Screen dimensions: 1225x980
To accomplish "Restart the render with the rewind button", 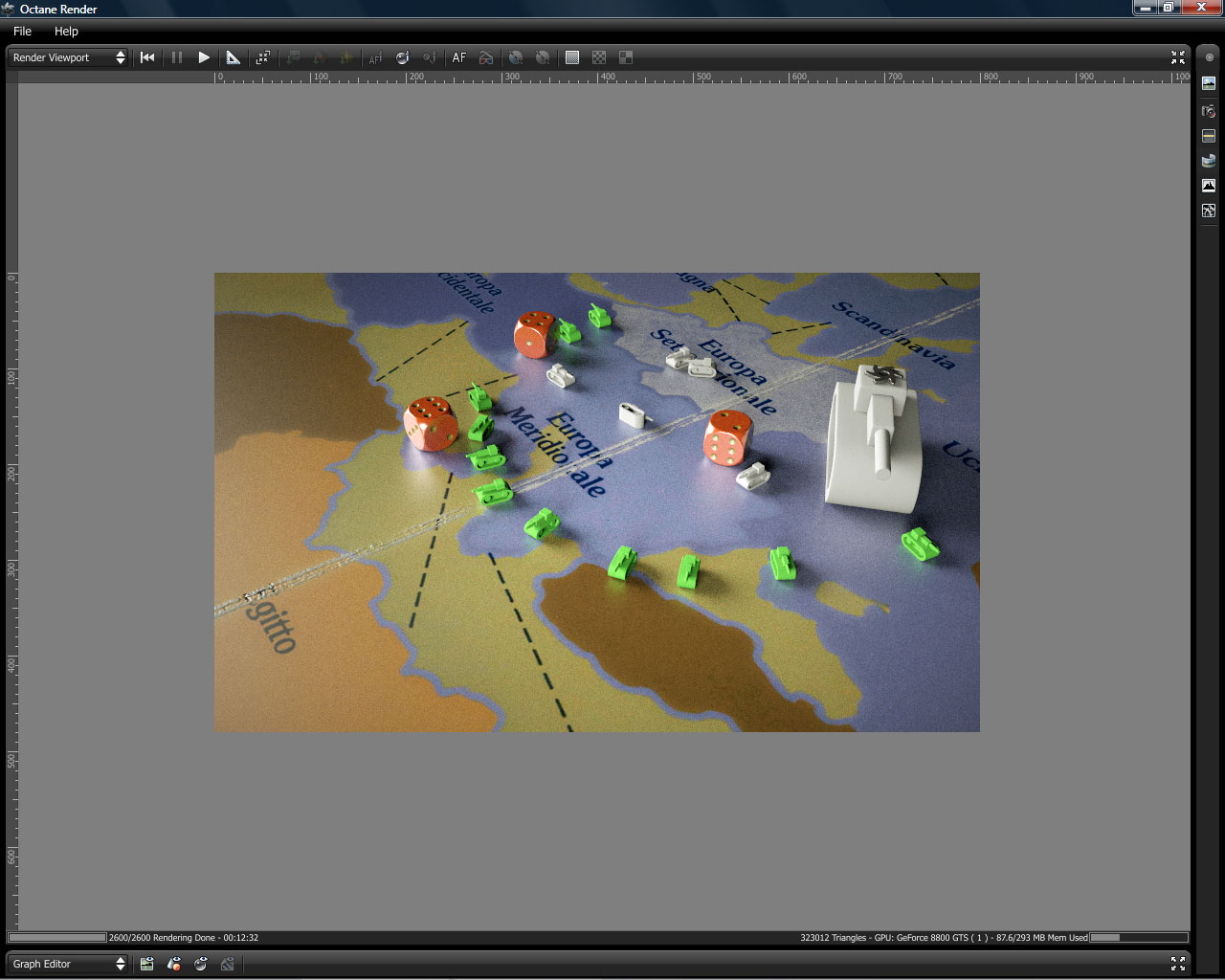I will point(147,57).
